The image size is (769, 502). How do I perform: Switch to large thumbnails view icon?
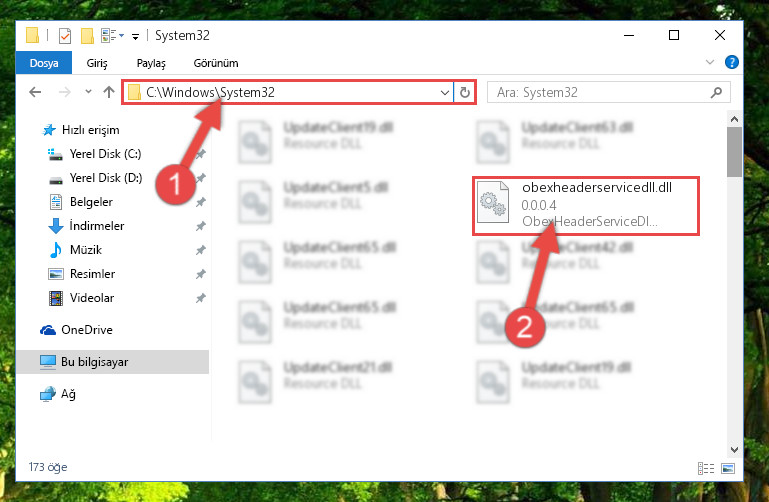[728, 468]
